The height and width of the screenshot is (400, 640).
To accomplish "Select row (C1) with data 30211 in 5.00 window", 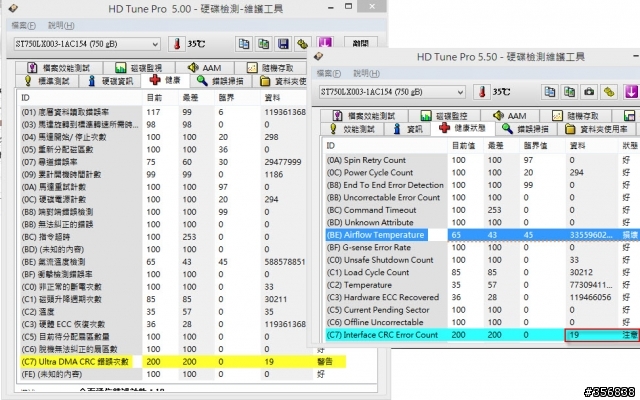I will click(x=162, y=299).
